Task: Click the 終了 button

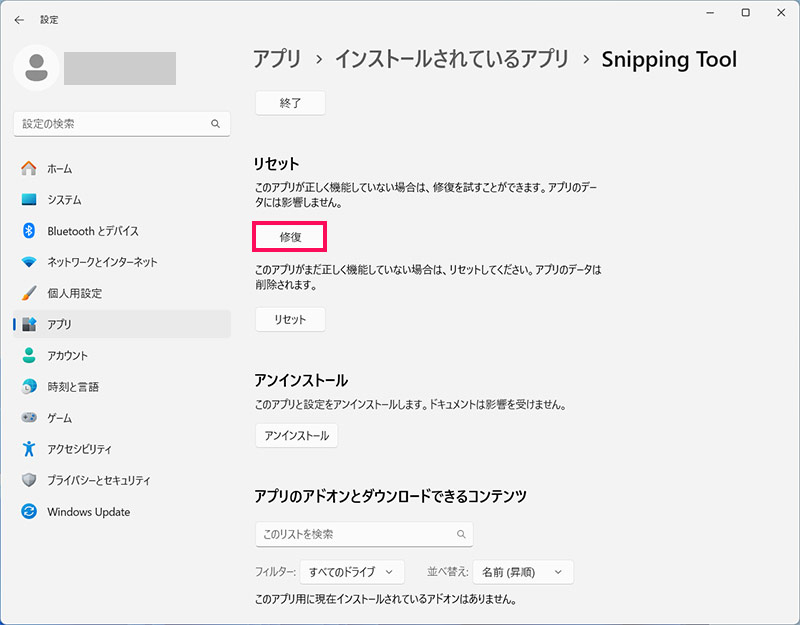Action: tap(290, 103)
